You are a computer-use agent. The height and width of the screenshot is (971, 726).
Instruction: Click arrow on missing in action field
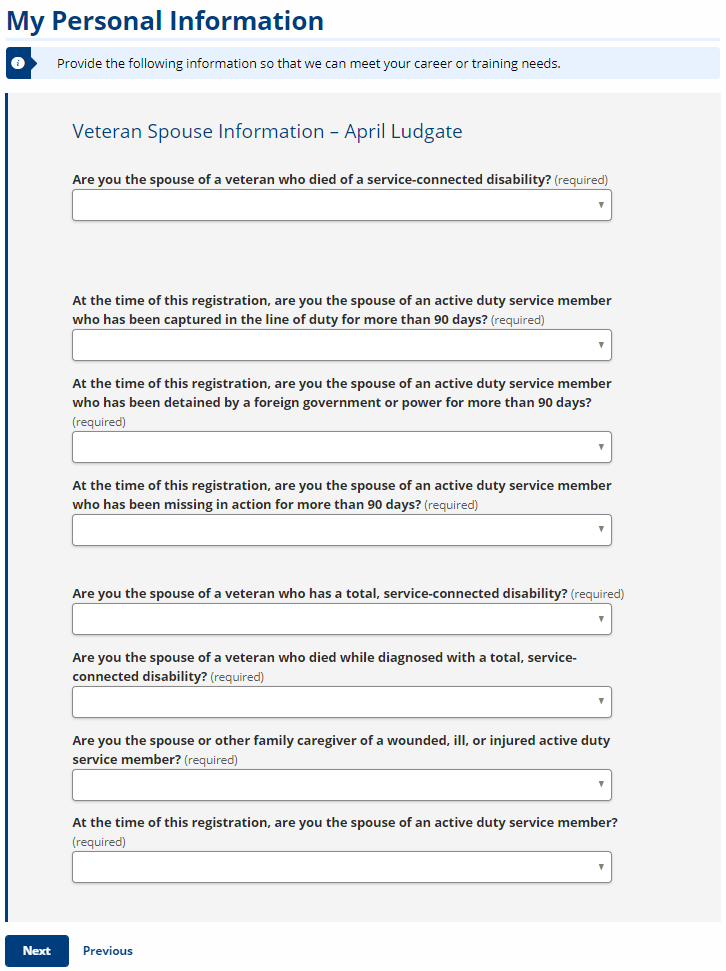click(x=601, y=529)
